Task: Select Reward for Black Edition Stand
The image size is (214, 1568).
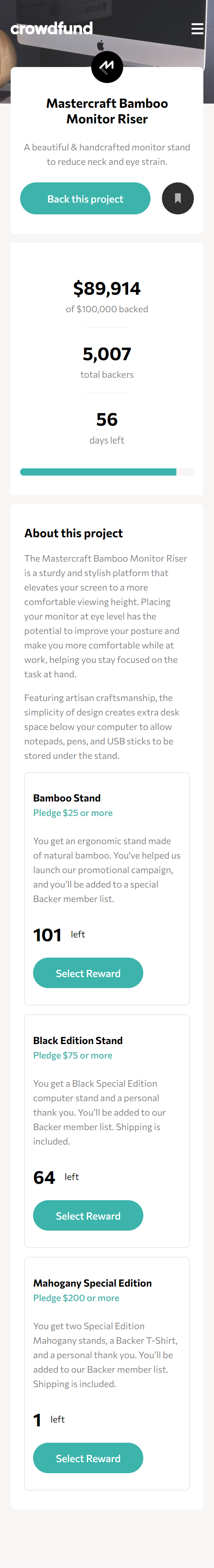Action: click(88, 1215)
